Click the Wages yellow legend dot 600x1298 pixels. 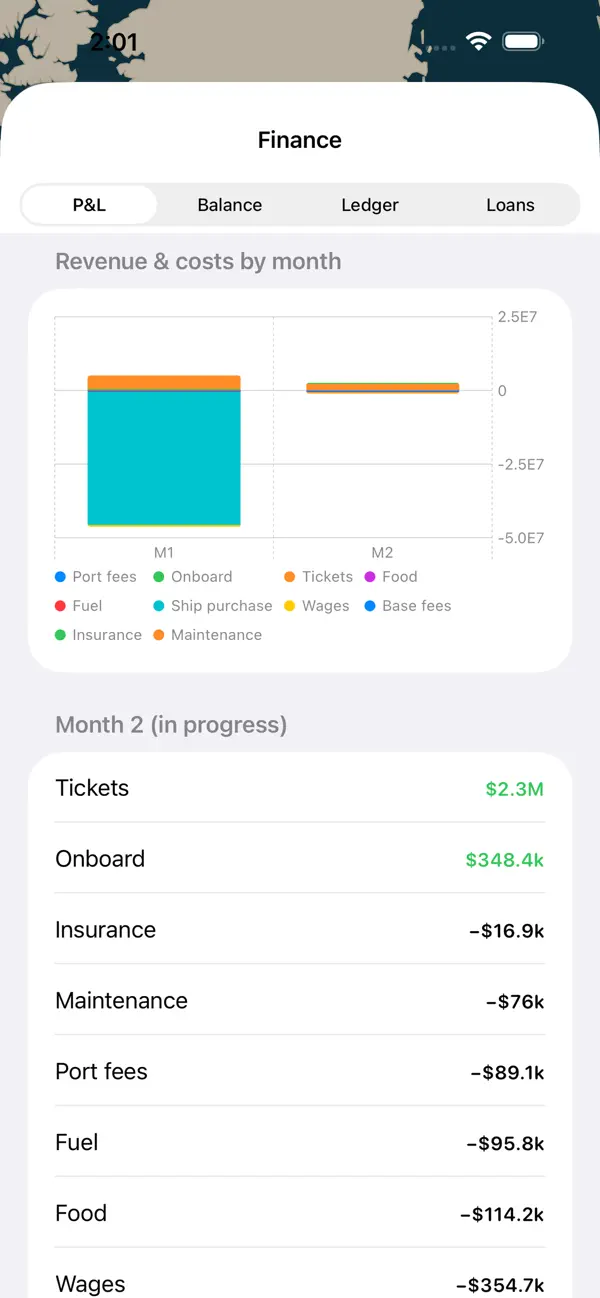pos(290,606)
